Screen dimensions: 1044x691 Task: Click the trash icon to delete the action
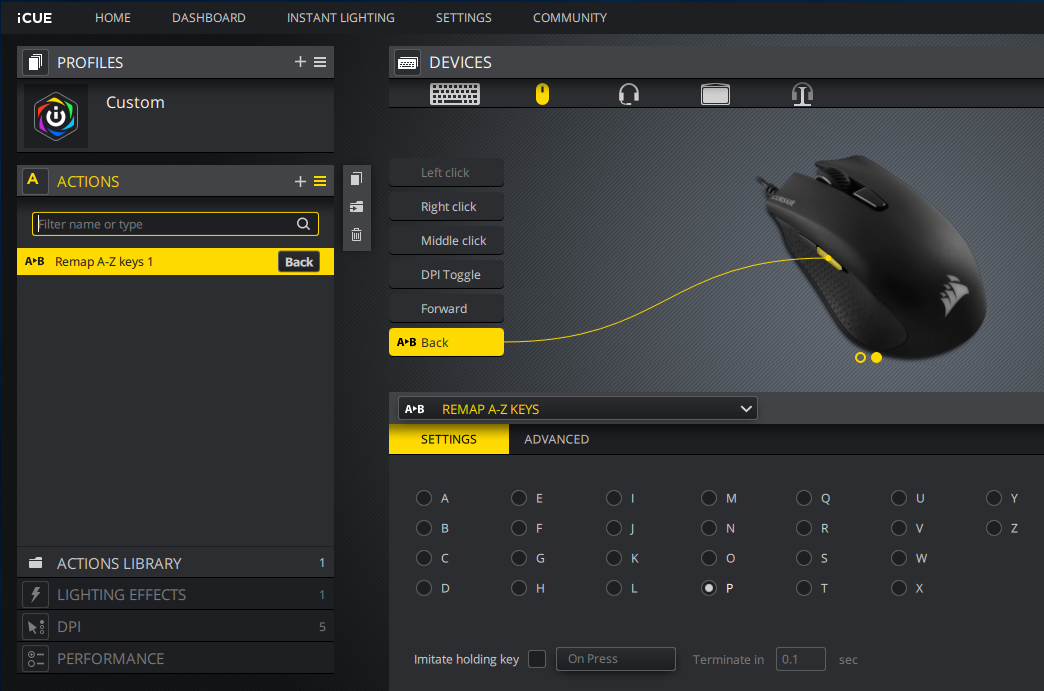(x=357, y=235)
